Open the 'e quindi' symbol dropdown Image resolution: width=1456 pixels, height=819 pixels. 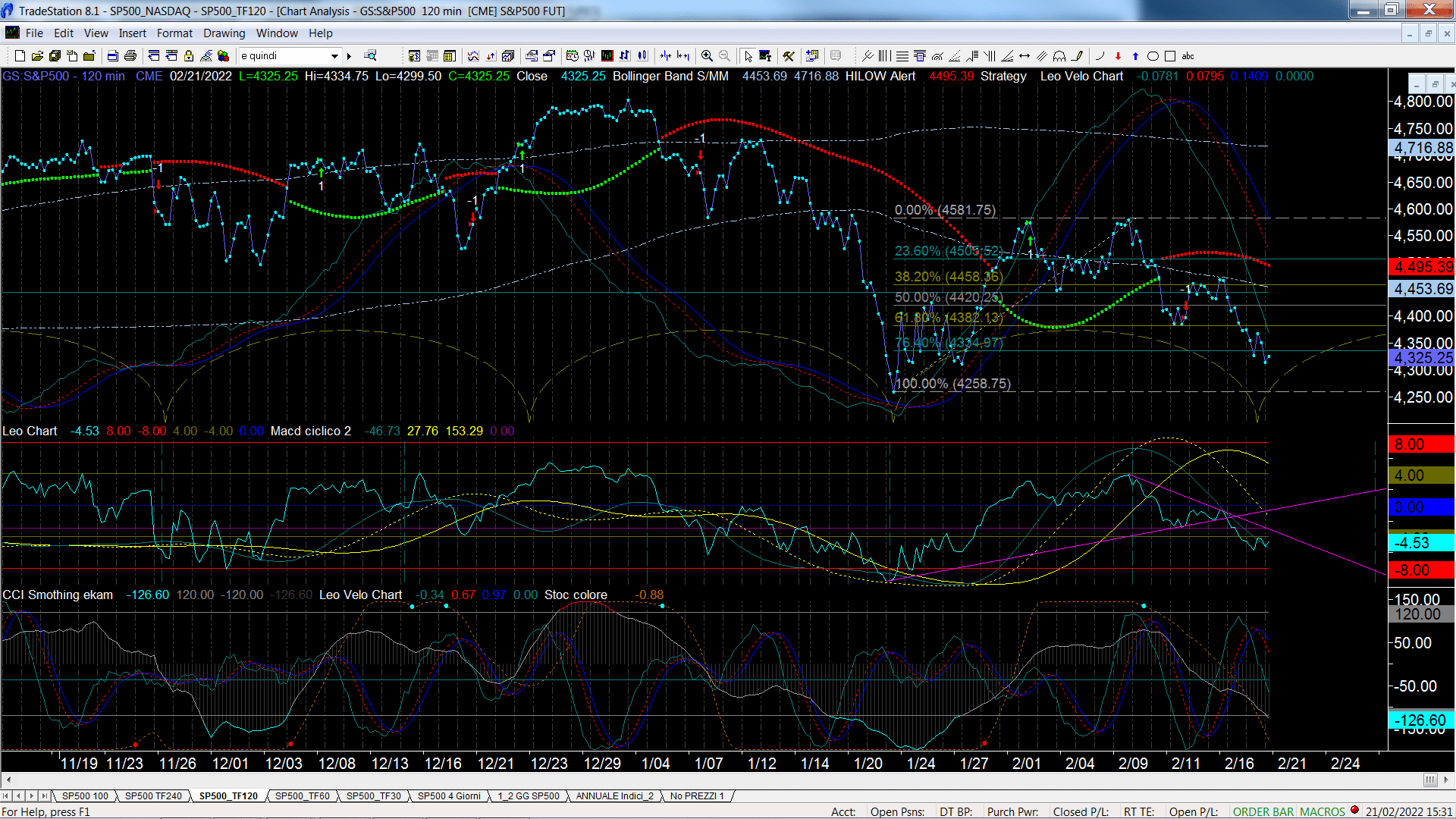(334, 56)
